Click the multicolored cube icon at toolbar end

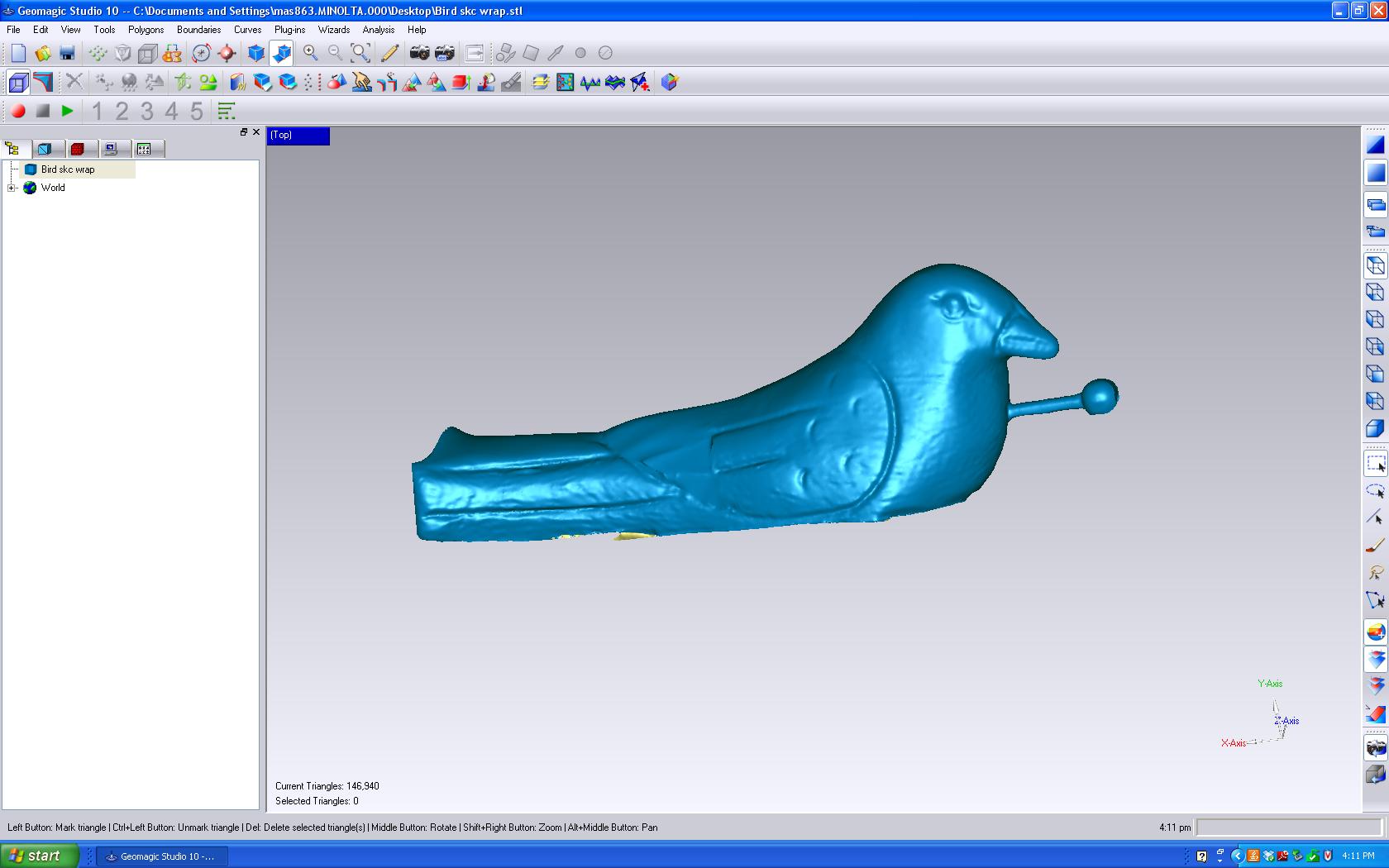point(670,82)
